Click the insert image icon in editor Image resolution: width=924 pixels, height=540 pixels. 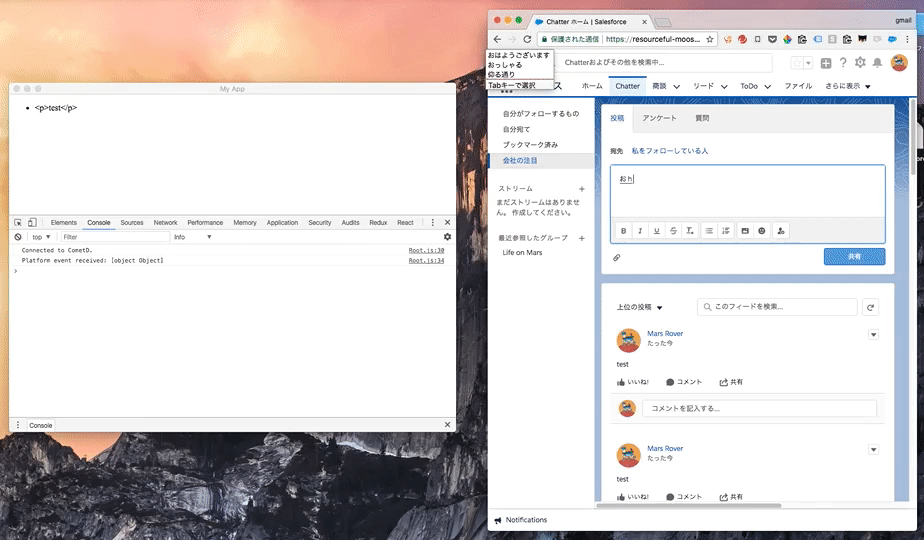click(745, 231)
